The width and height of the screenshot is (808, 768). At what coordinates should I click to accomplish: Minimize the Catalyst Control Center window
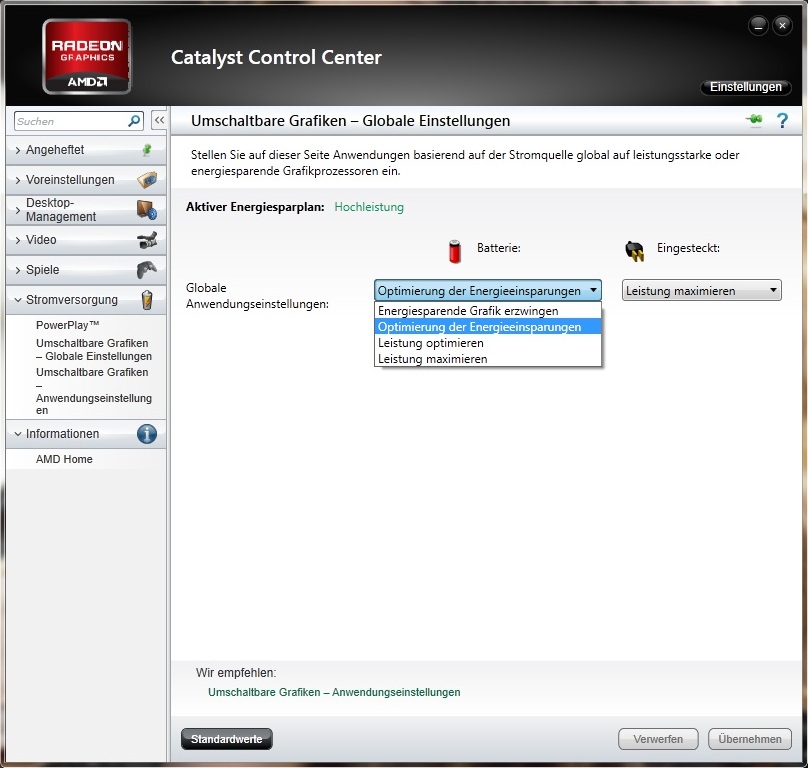pos(758,26)
